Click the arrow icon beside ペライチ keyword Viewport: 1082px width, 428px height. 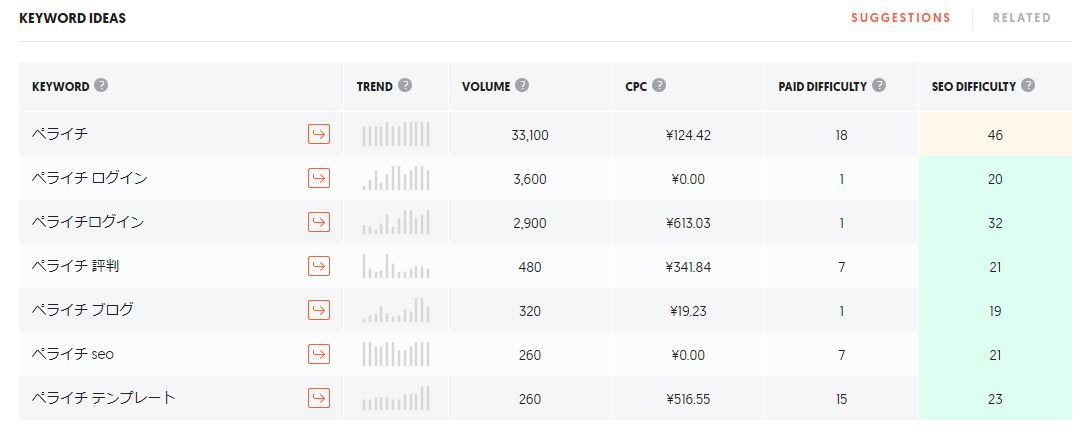click(319, 135)
